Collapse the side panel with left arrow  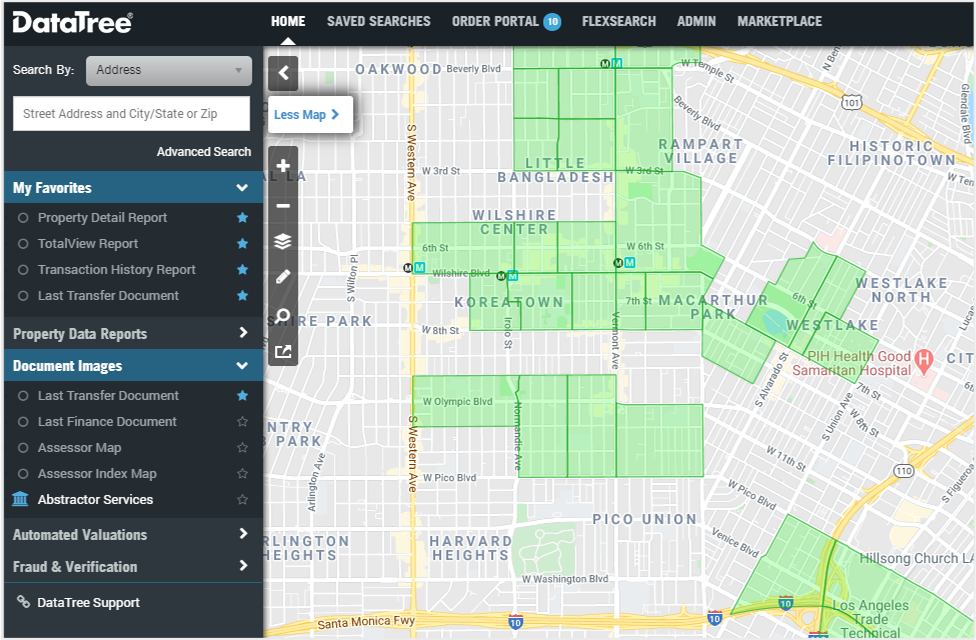283,73
